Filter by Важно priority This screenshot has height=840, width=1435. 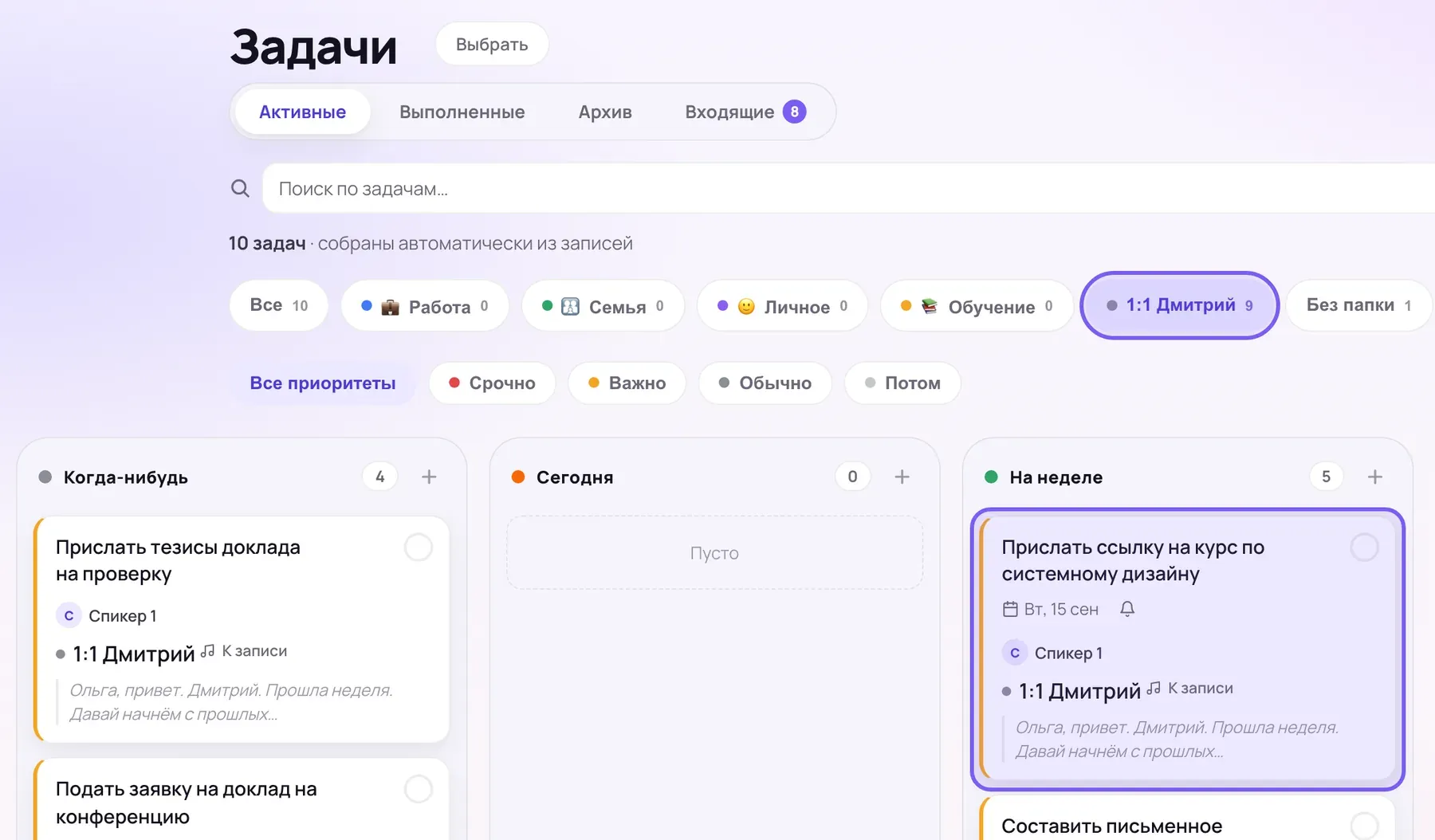pyautogui.click(x=627, y=383)
